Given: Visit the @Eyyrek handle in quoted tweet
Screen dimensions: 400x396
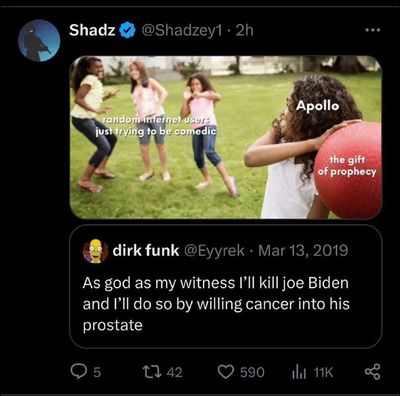Looking at the screenshot, I should [214, 251].
